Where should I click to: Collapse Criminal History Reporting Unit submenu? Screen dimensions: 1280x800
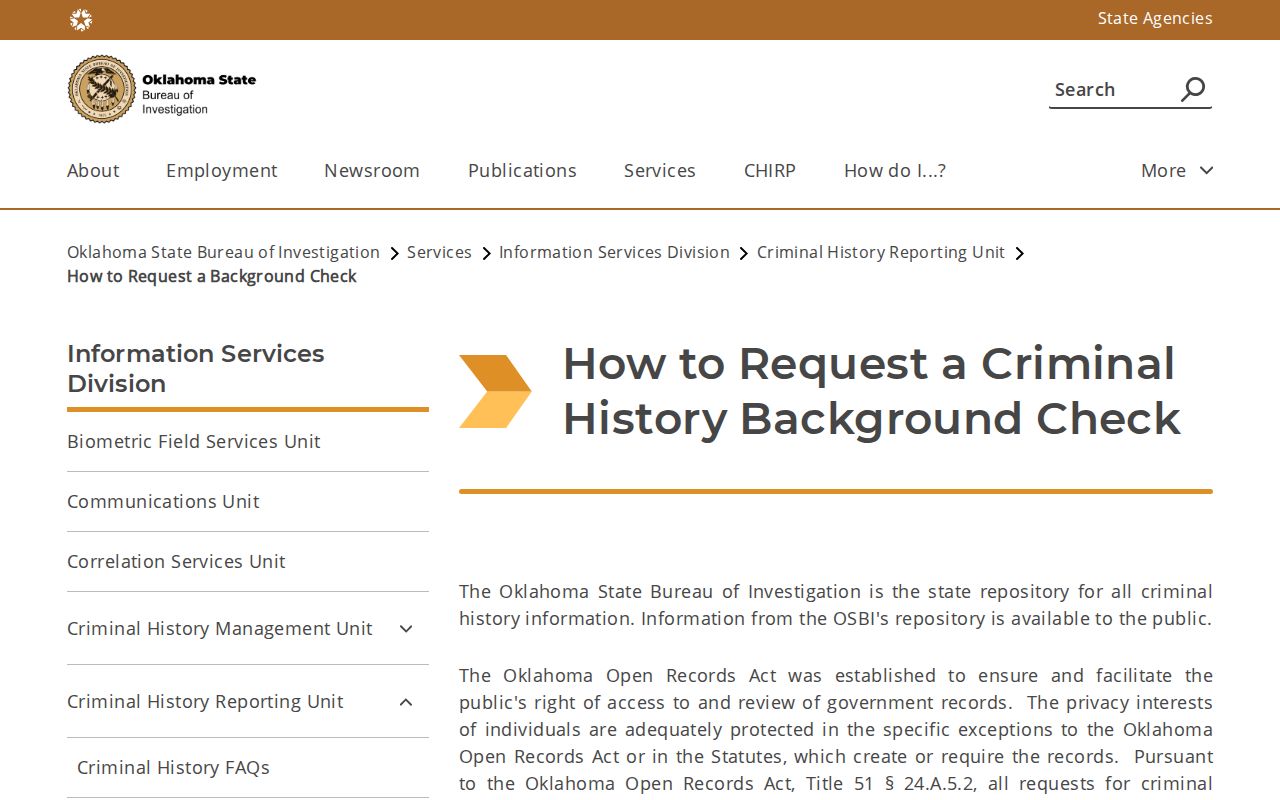(x=406, y=702)
